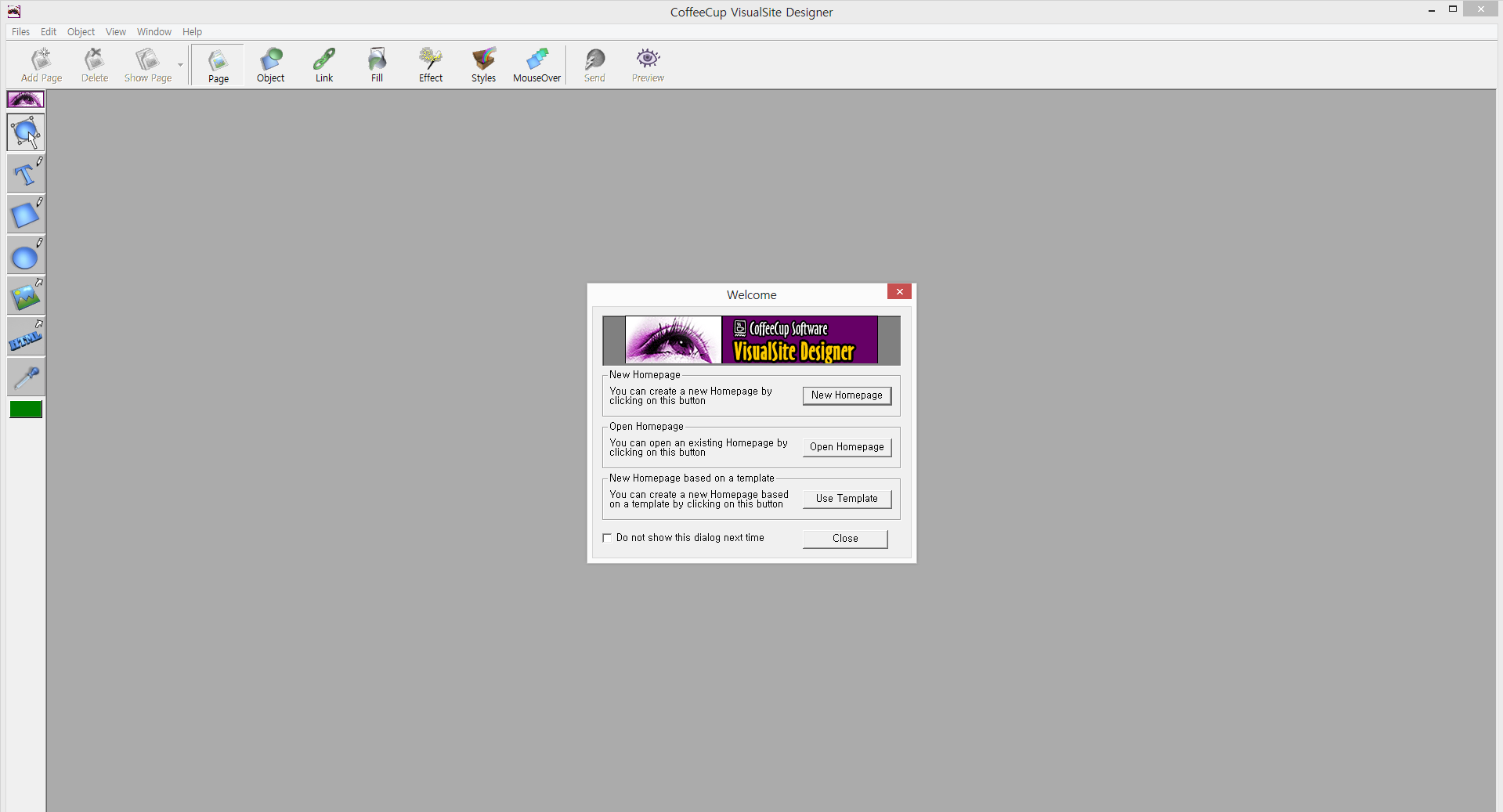Open the Fill paint bucket tool
This screenshot has height=812, width=1503.
click(x=377, y=65)
